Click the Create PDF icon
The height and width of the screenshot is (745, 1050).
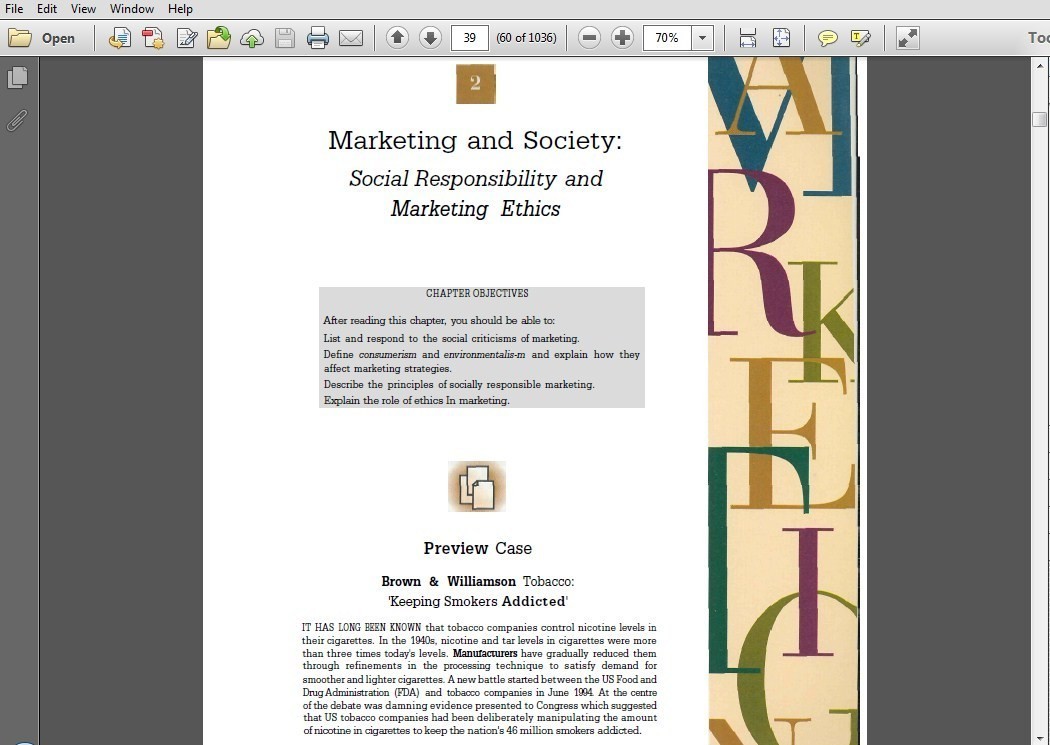click(153, 38)
